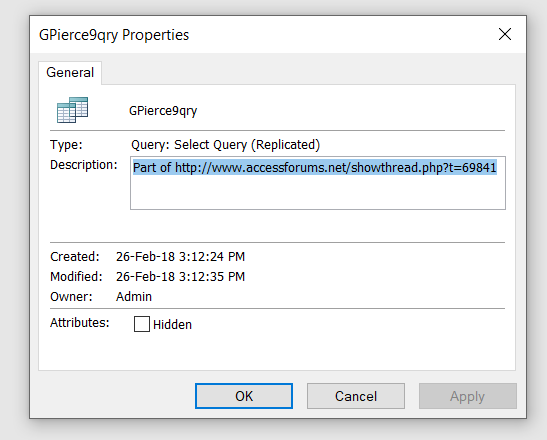
Task: Click the Type label
Action: (66, 144)
